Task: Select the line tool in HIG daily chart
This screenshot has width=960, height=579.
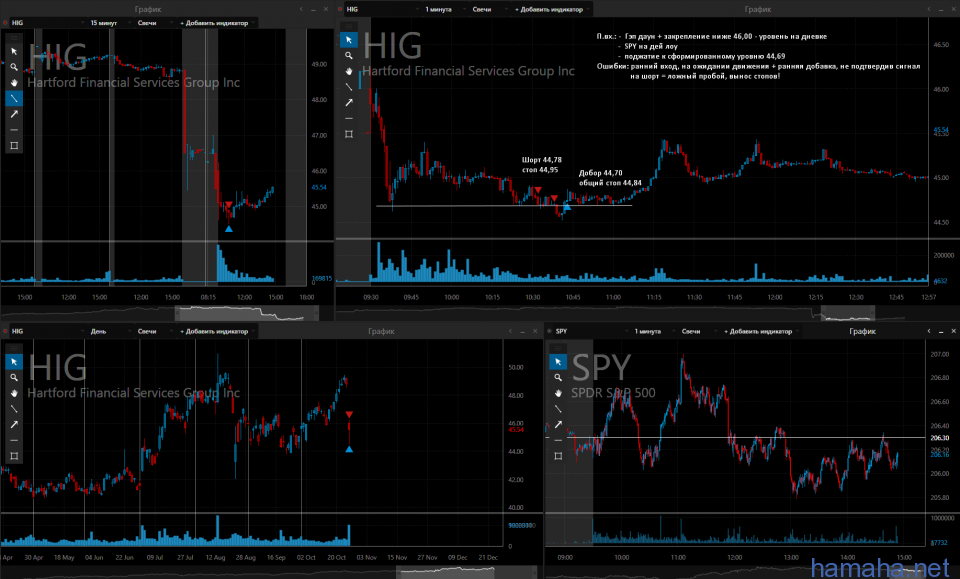Action: point(14,409)
